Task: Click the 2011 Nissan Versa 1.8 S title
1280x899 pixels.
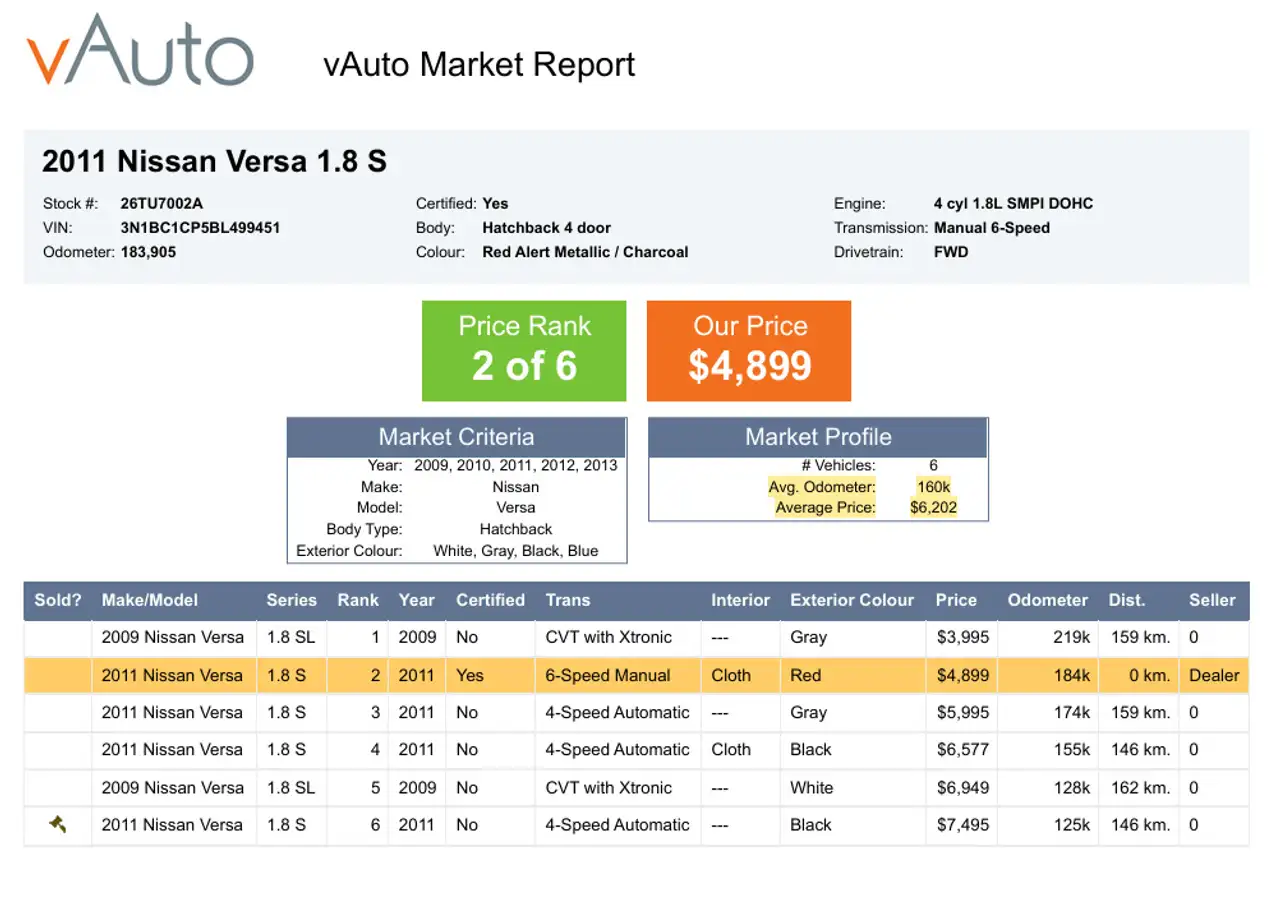Action: point(214,161)
